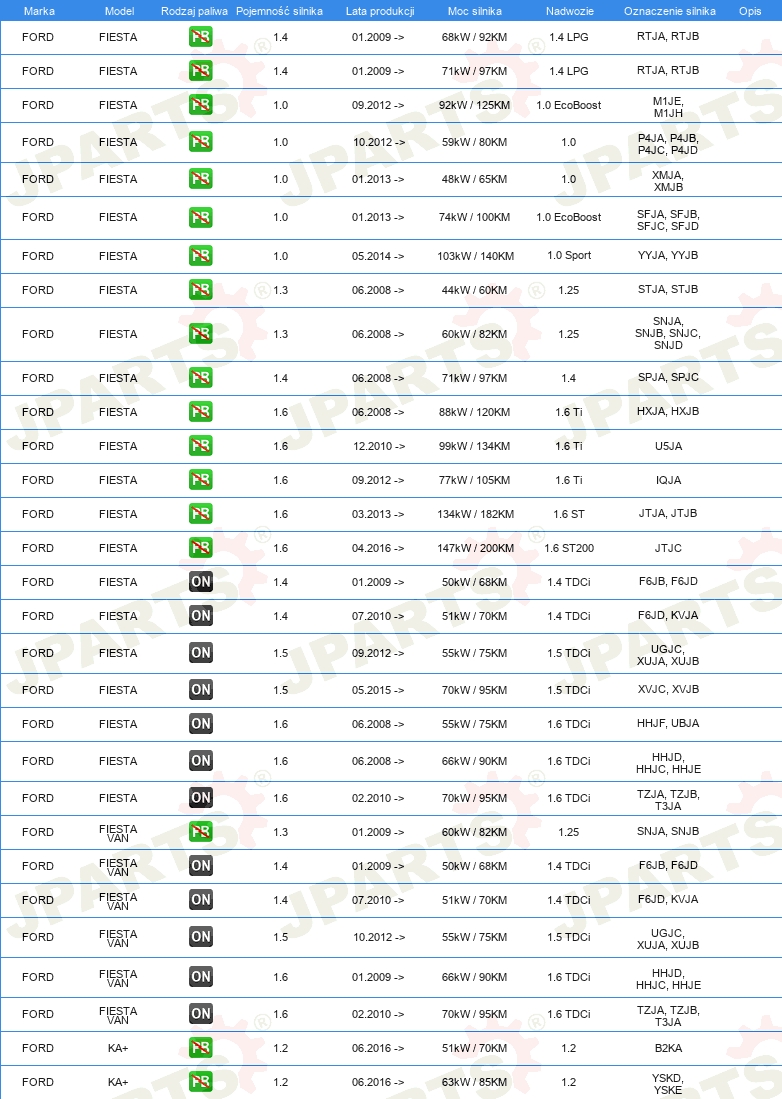Viewport: 782px width, 1099px height.
Task: Click petrol icon in B2KA row
Action: [x=200, y=1048]
